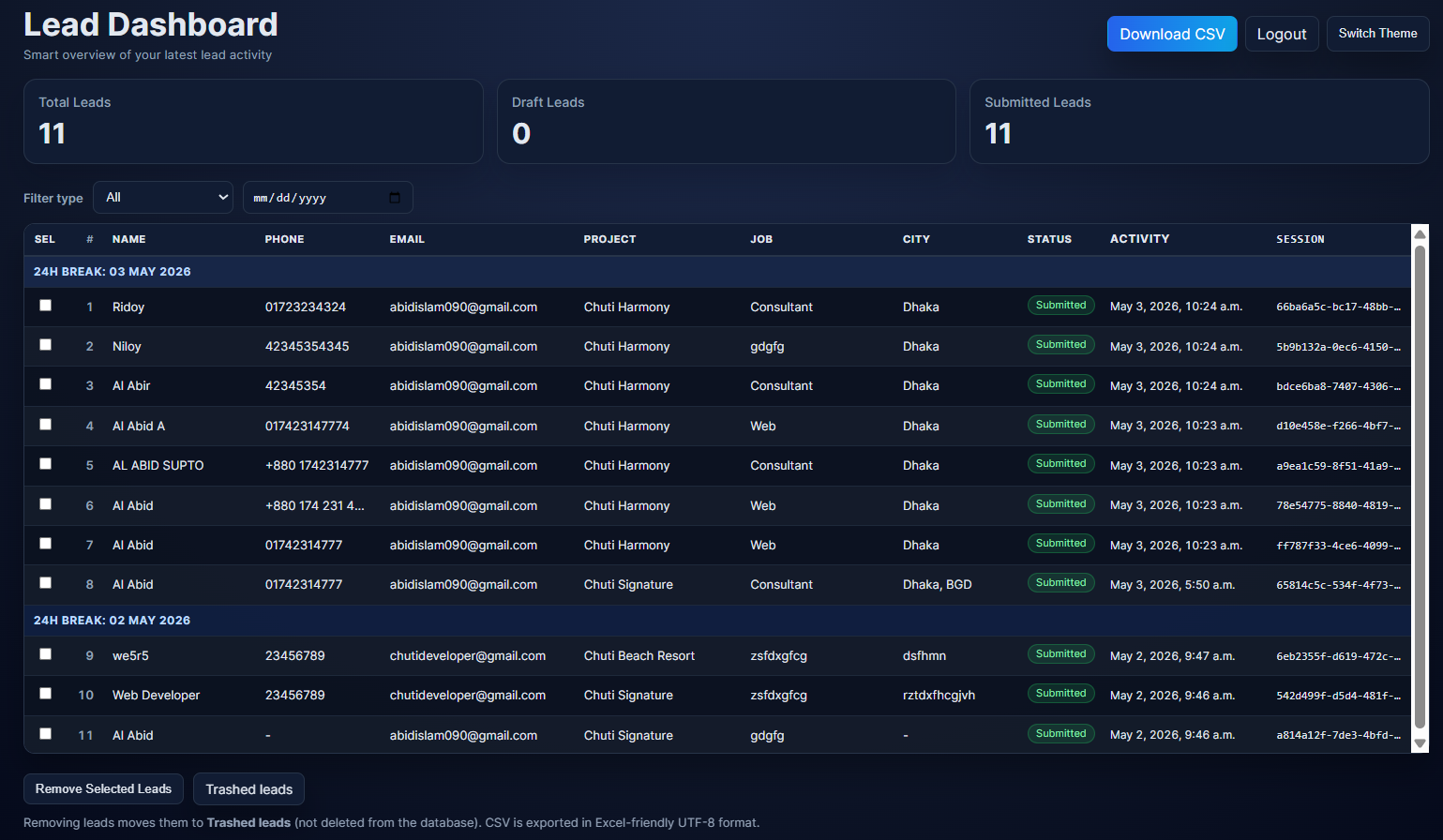Check the Al Abir lead checkbox
This screenshot has width=1443, height=840.
[x=45, y=384]
